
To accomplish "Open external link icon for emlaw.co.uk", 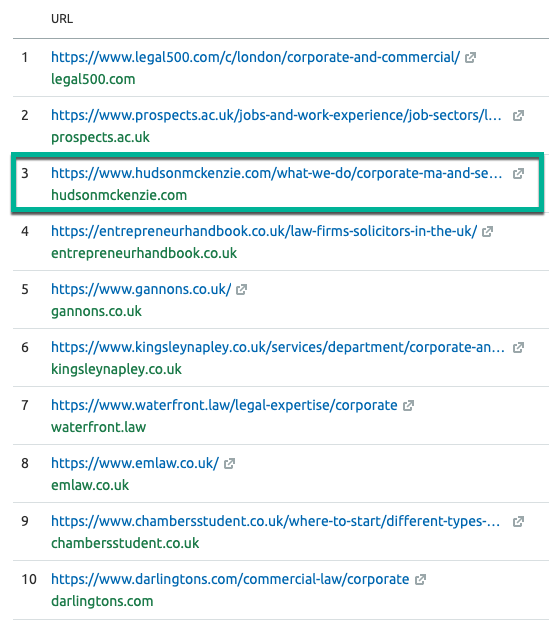I will (229, 464).
